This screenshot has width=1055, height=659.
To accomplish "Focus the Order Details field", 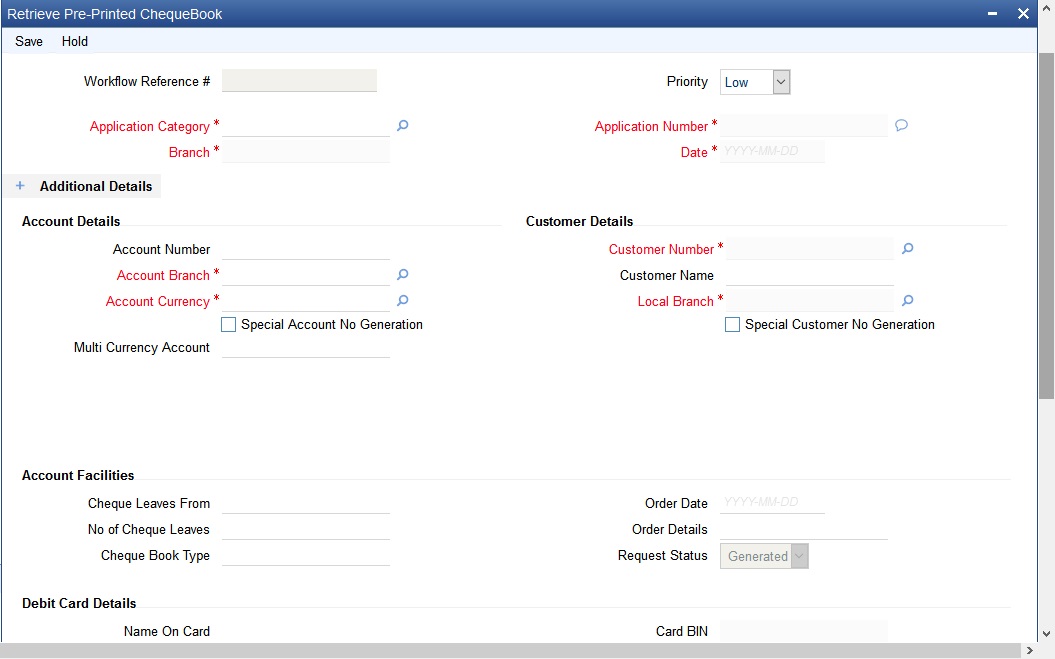I will click(x=804, y=529).
